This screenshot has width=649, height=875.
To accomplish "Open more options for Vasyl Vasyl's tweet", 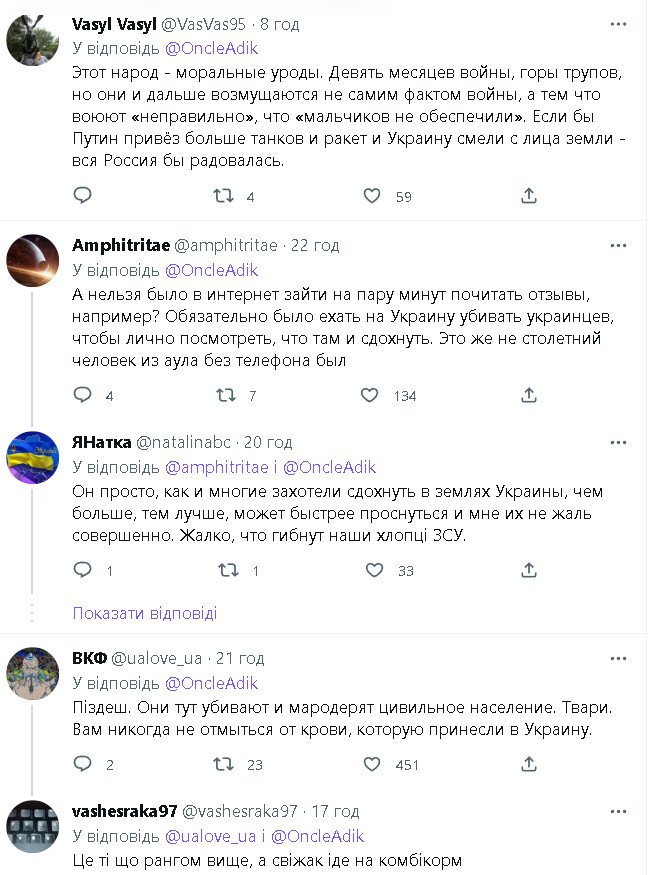I will point(618,24).
